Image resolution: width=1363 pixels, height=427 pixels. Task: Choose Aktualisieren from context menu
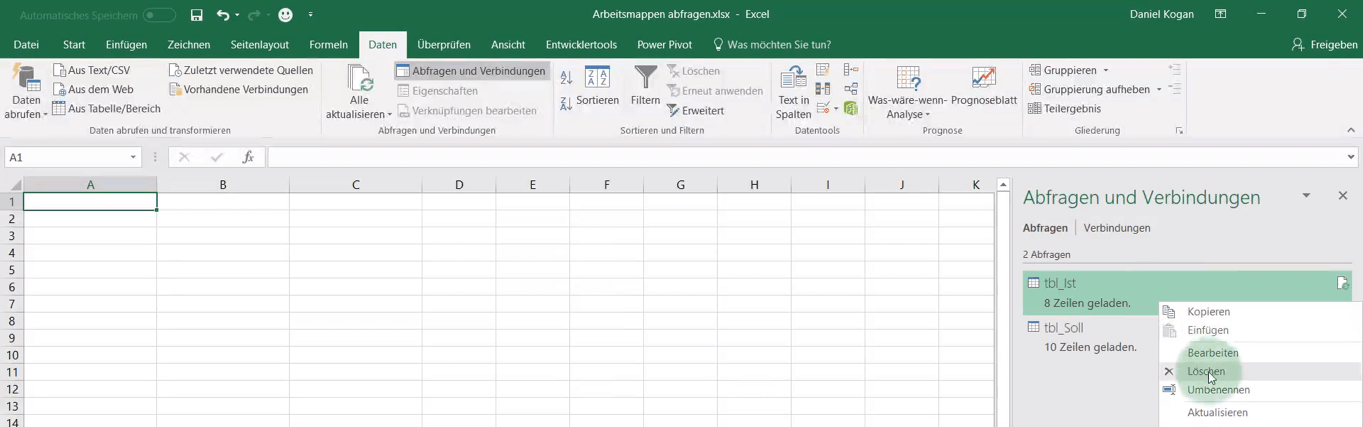click(1260, 412)
